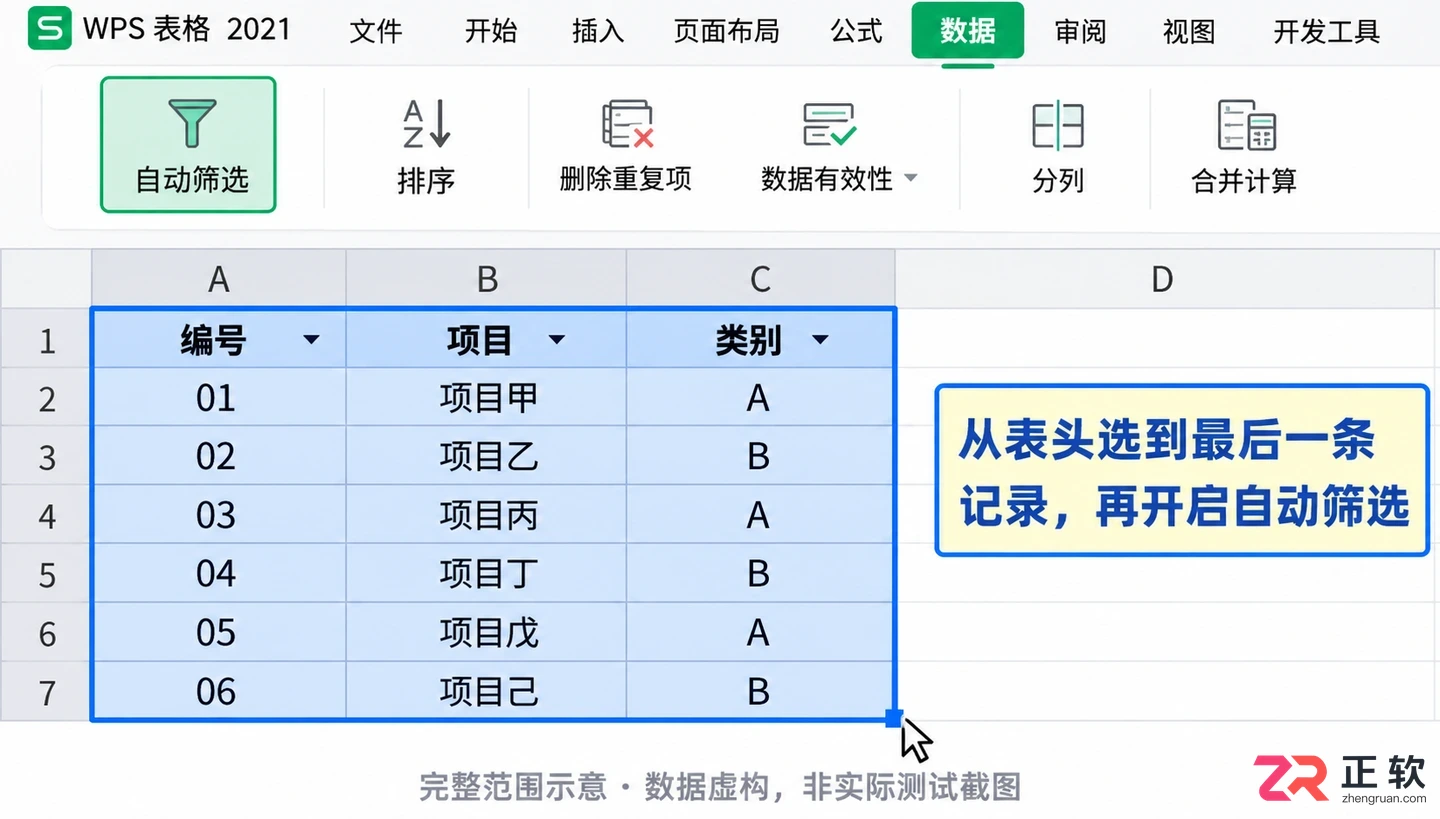Select the 数据 tab

coord(968,31)
